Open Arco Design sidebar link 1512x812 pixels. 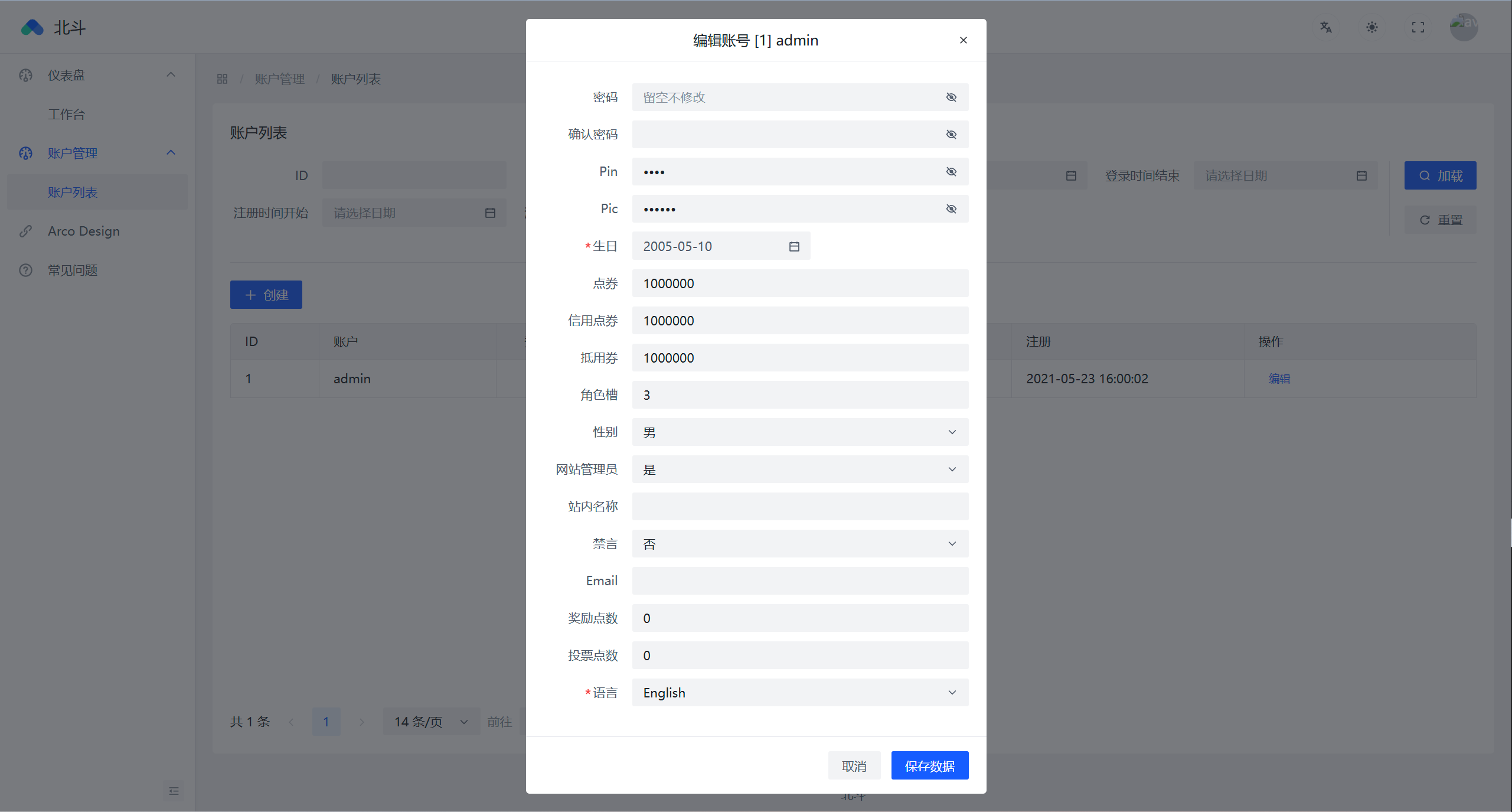pyautogui.click(x=84, y=231)
